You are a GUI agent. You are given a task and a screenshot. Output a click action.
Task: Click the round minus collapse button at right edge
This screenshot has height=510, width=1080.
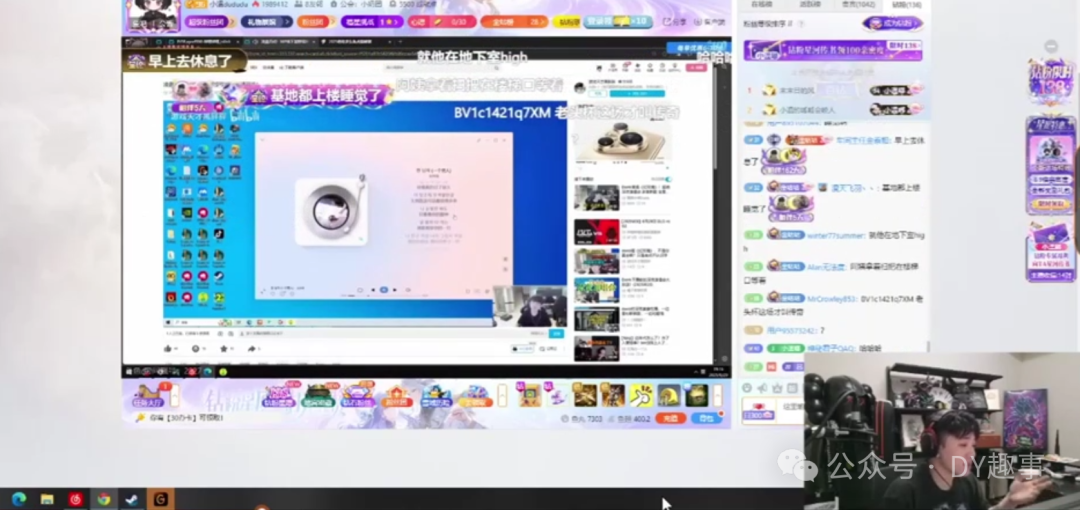pos(1051,46)
